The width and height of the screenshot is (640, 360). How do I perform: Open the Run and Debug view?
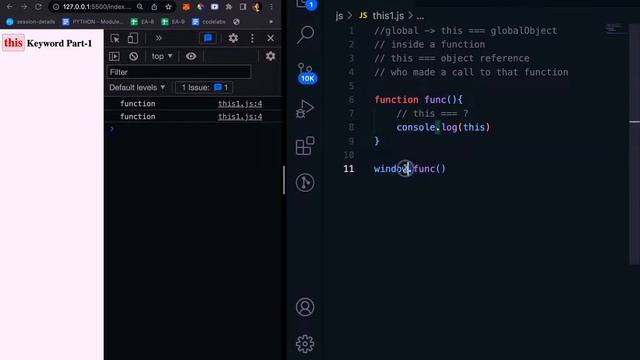(x=305, y=109)
